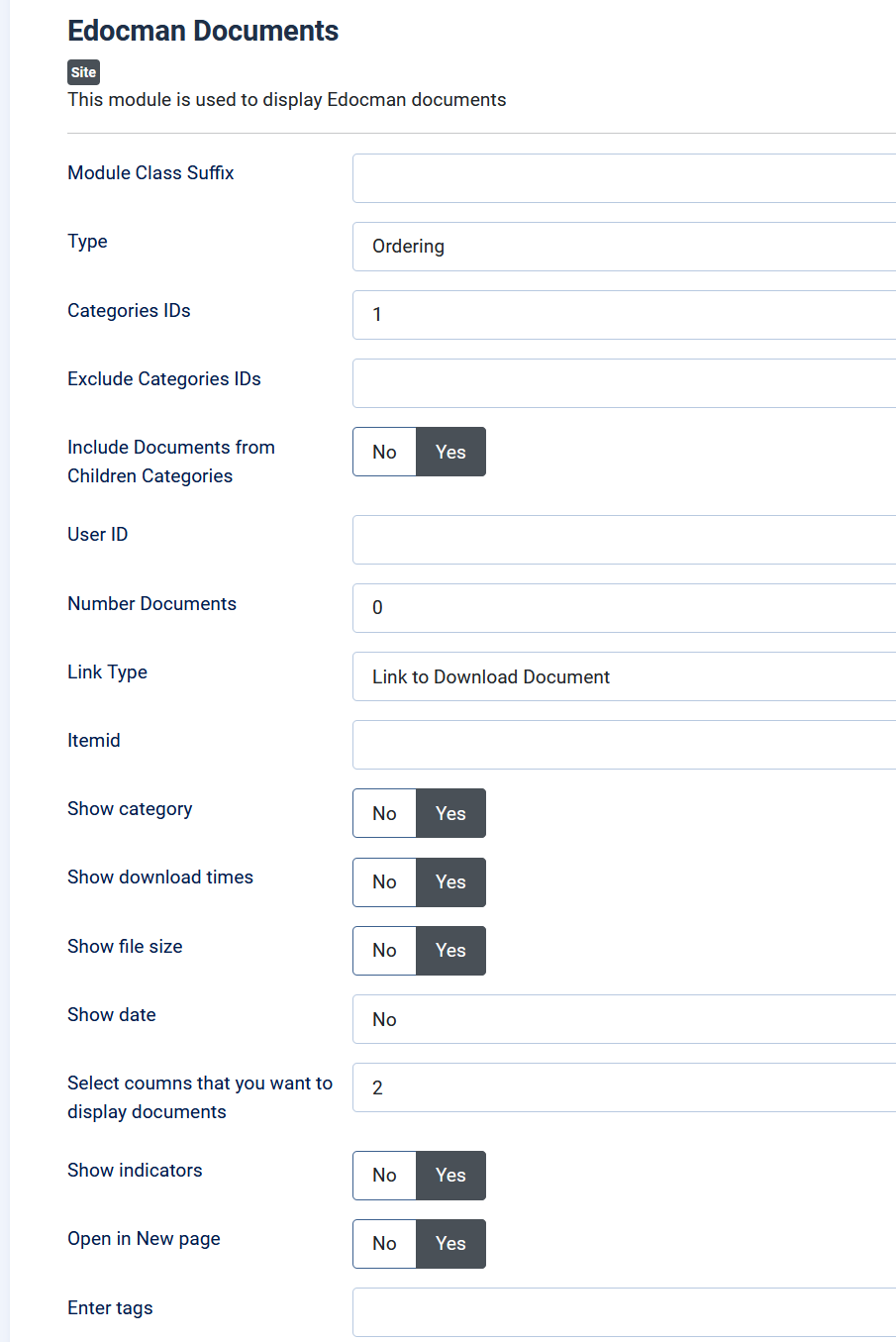Viewport: 896px width, 1342px height.
Task: Set Show file size to No
Action: point(384,951)
